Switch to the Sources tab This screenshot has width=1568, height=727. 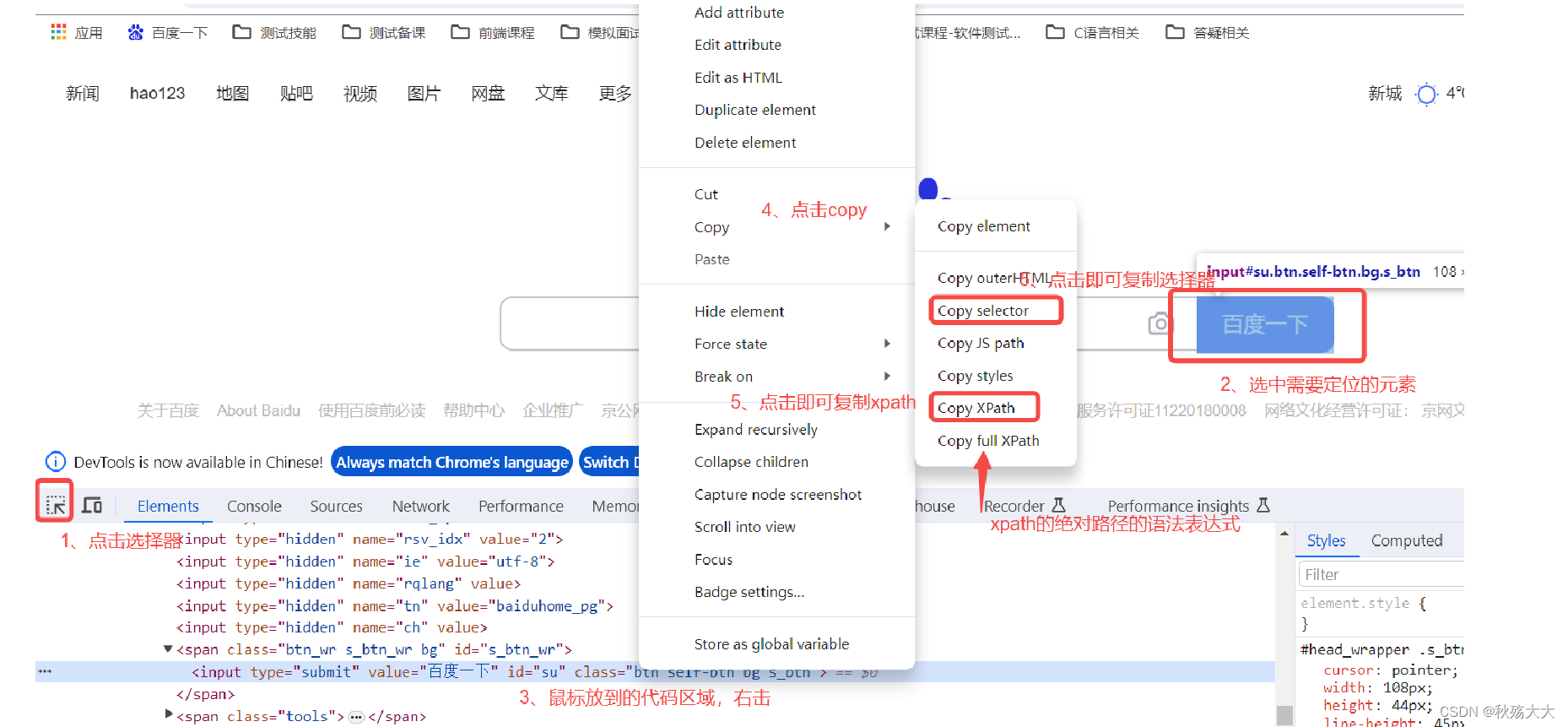(336, 506)
